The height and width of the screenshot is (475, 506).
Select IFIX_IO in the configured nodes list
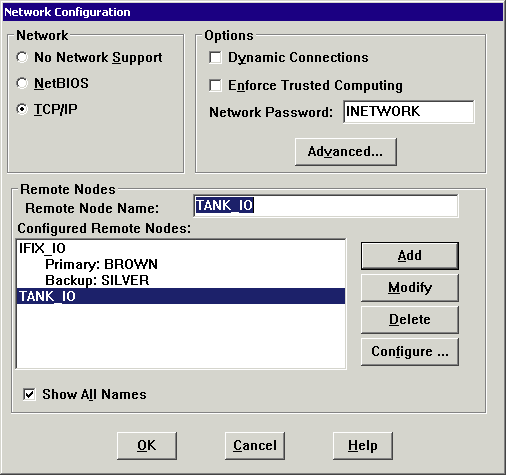click(181, 248)
